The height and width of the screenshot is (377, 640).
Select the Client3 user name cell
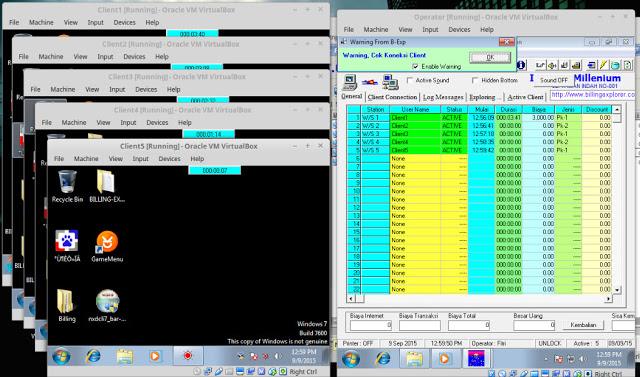tap(415, 134)
